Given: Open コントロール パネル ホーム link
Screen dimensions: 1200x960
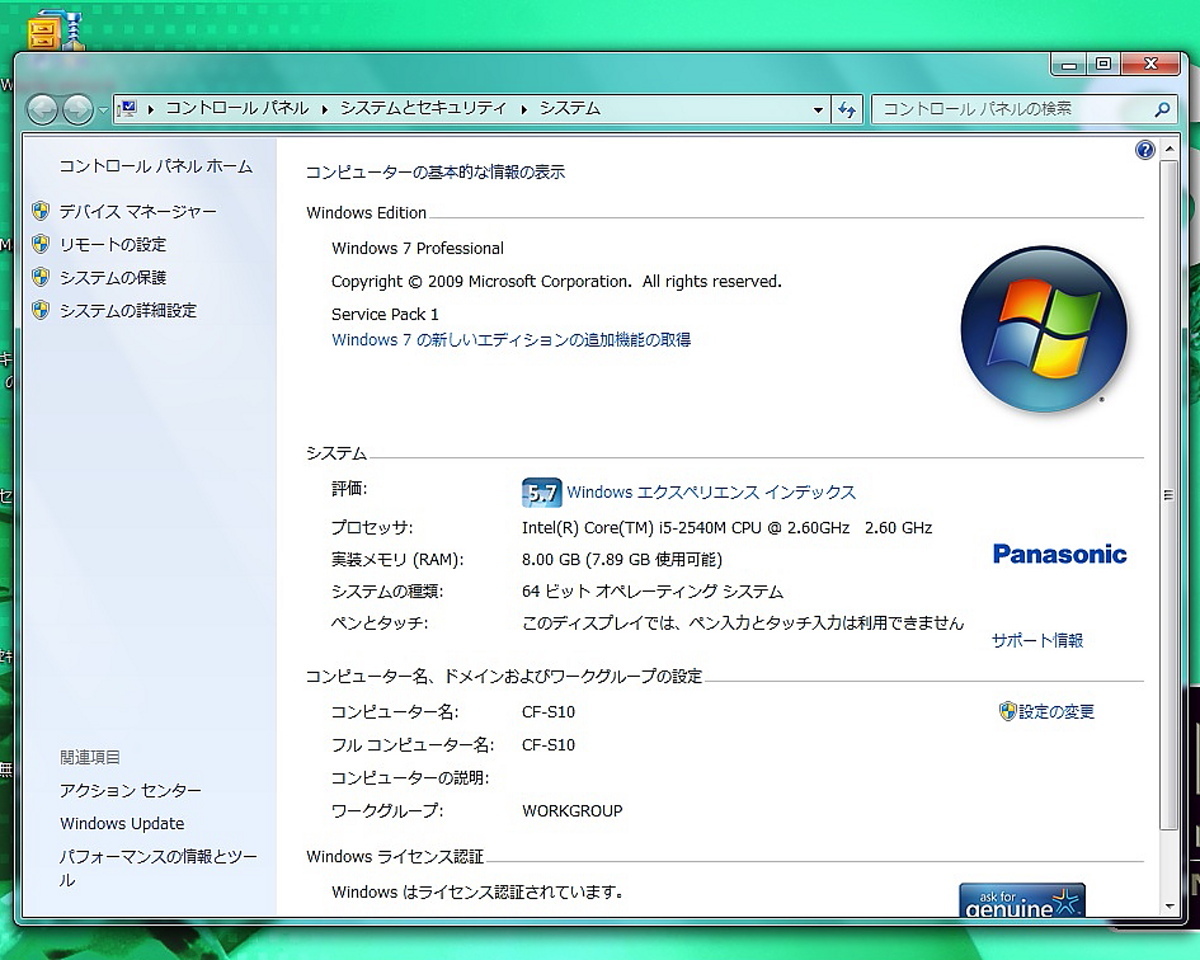Looking at the screenshot, I should [x=156, y=166].
